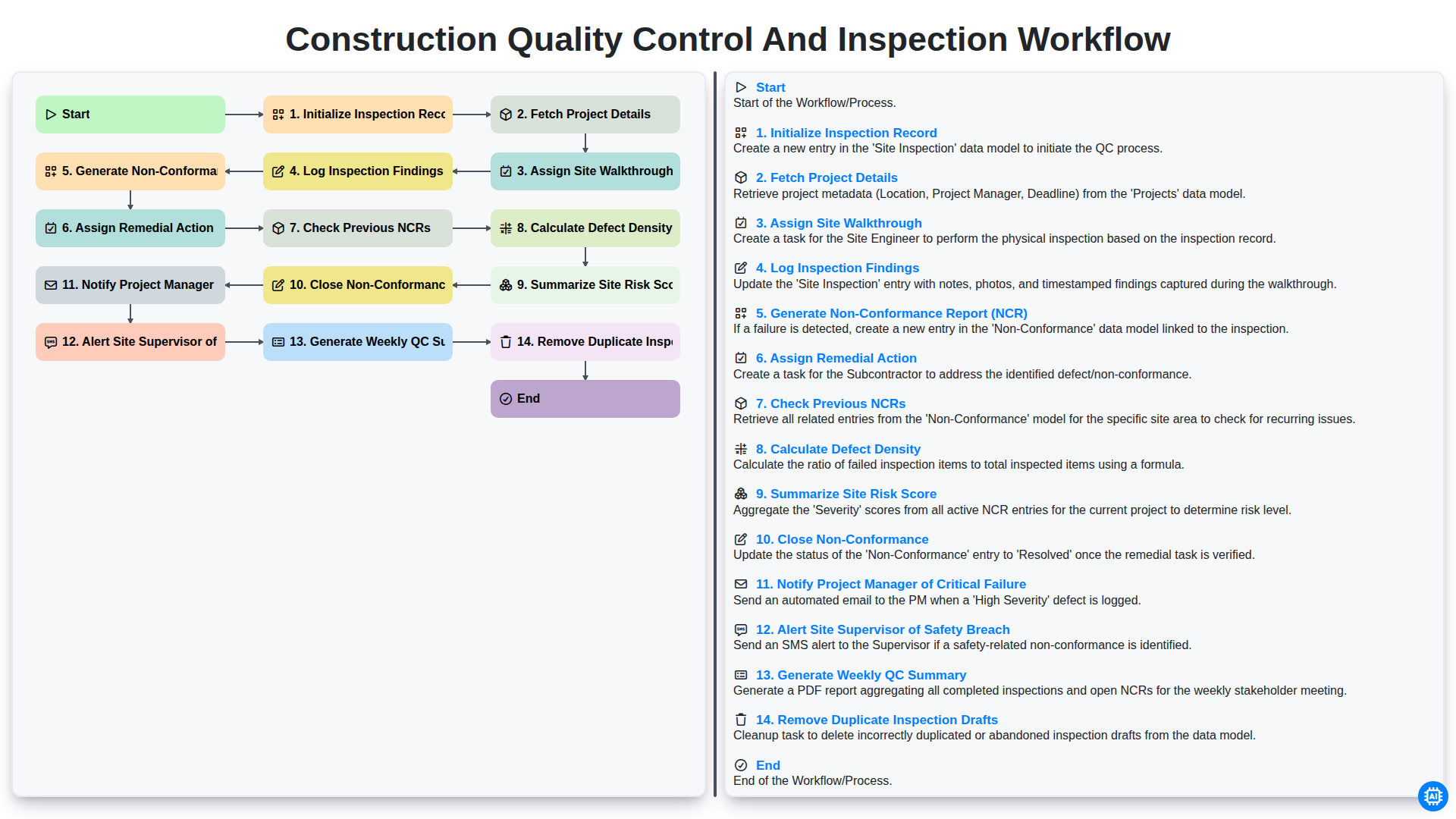Click the checkmark circle icon in End node
Viewport: 1456px width, 819px height.
(506, 399)
